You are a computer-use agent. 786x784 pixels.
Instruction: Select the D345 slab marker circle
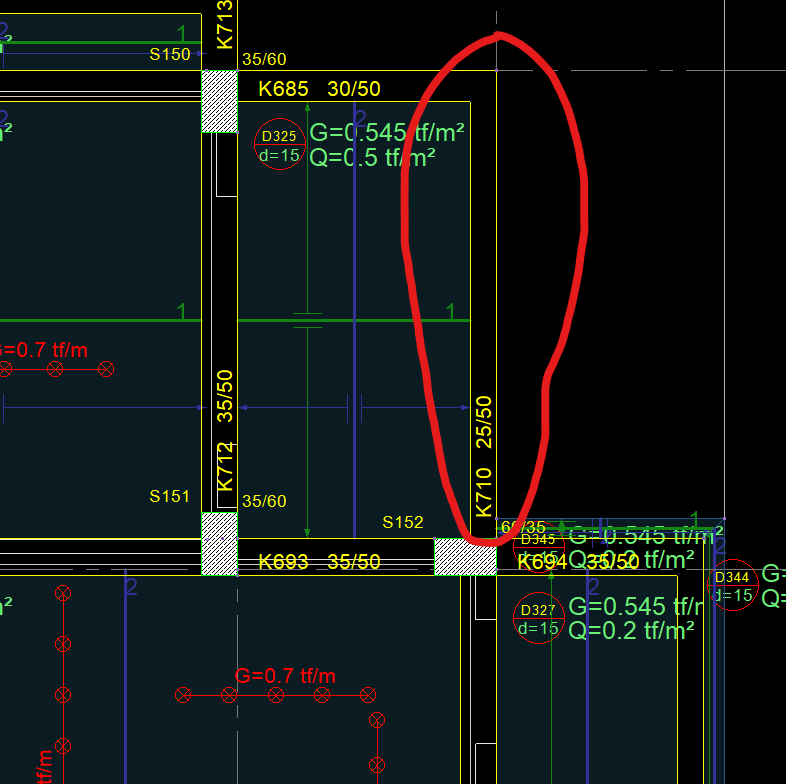[537, 545]
